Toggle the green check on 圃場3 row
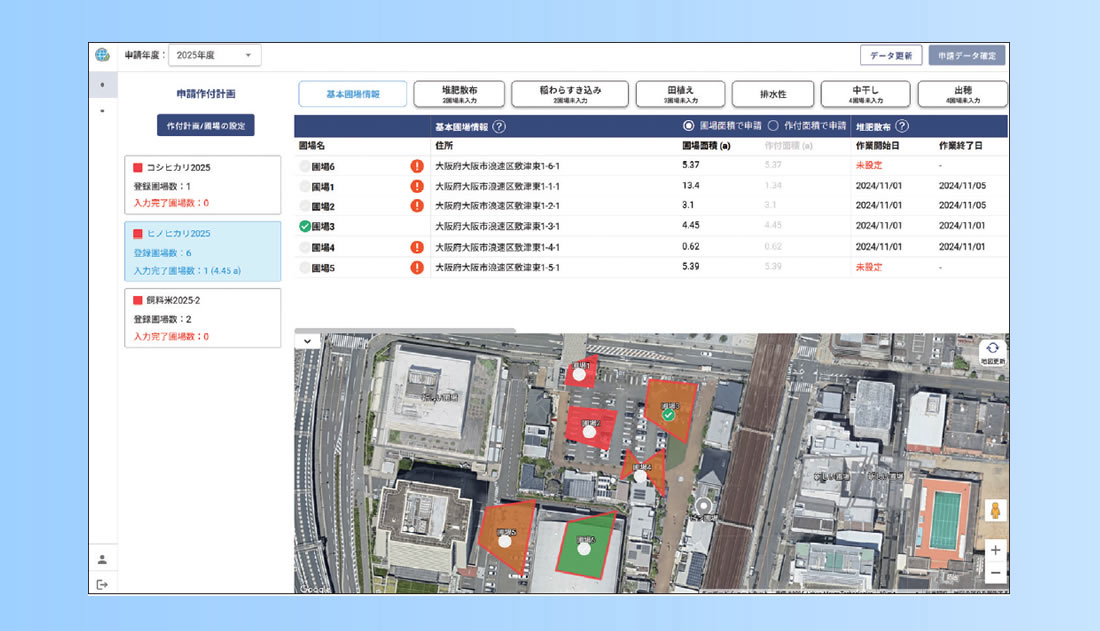Viewport: 1100px width, 631px height. (304, 226)
